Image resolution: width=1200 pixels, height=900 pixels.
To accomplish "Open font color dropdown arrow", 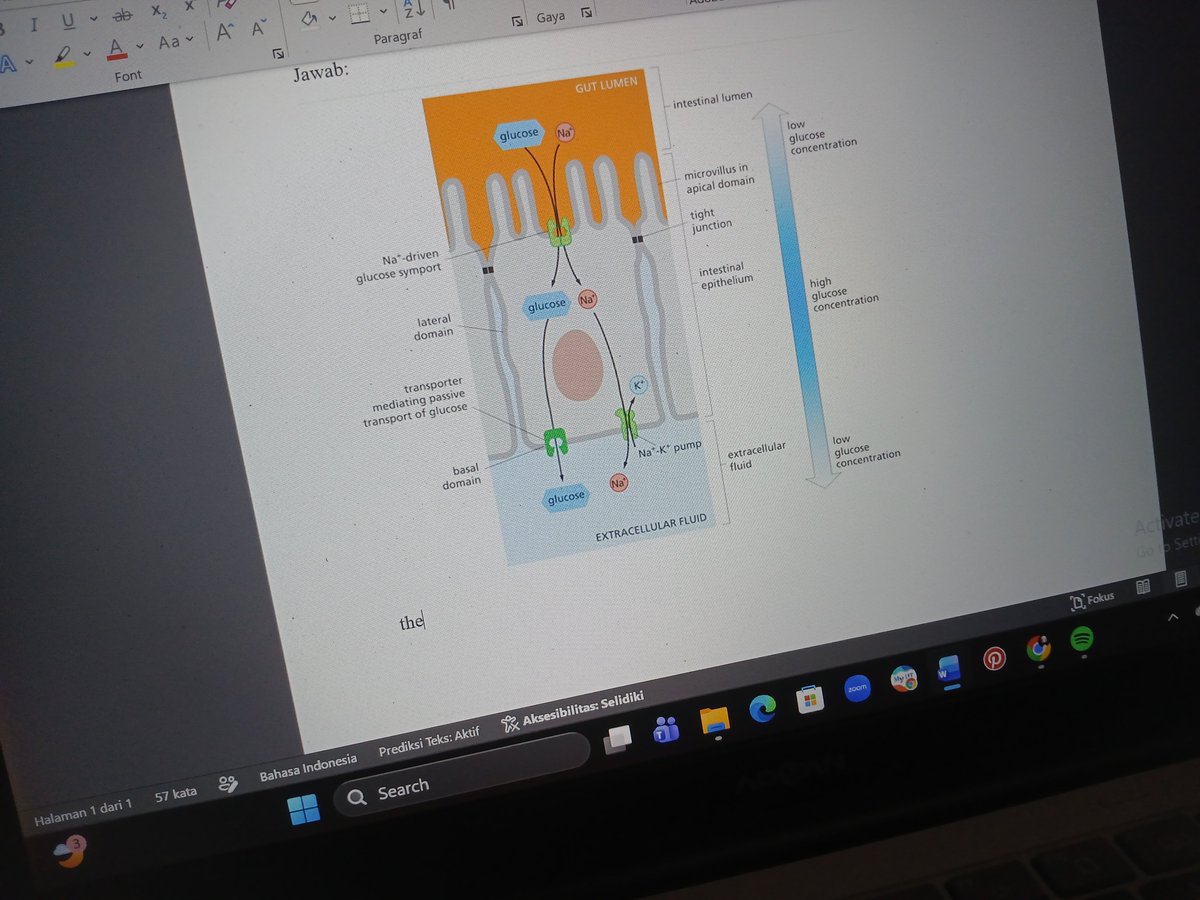I will click(x=139, y=45).
